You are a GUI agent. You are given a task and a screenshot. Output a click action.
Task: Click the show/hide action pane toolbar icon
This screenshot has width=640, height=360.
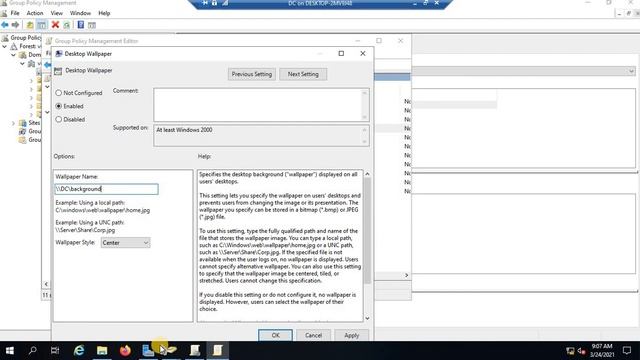click(92, 25)
